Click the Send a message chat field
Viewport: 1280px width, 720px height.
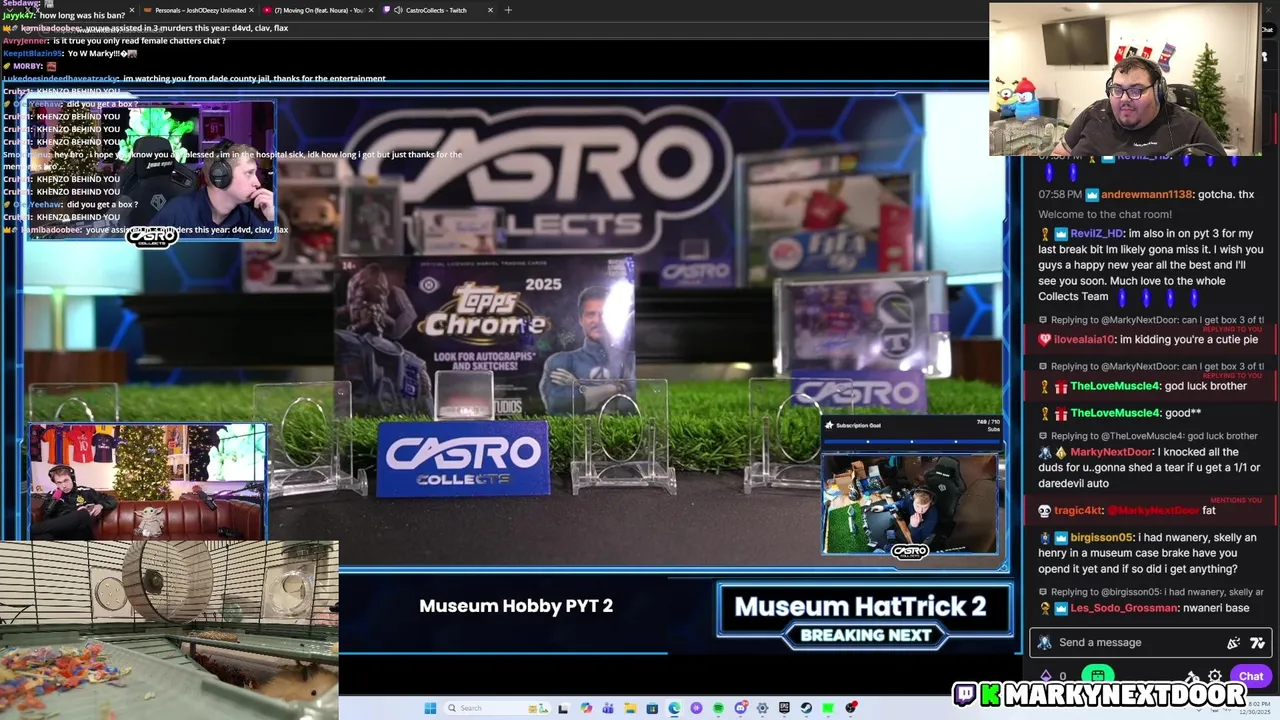tap(1150, 643)
